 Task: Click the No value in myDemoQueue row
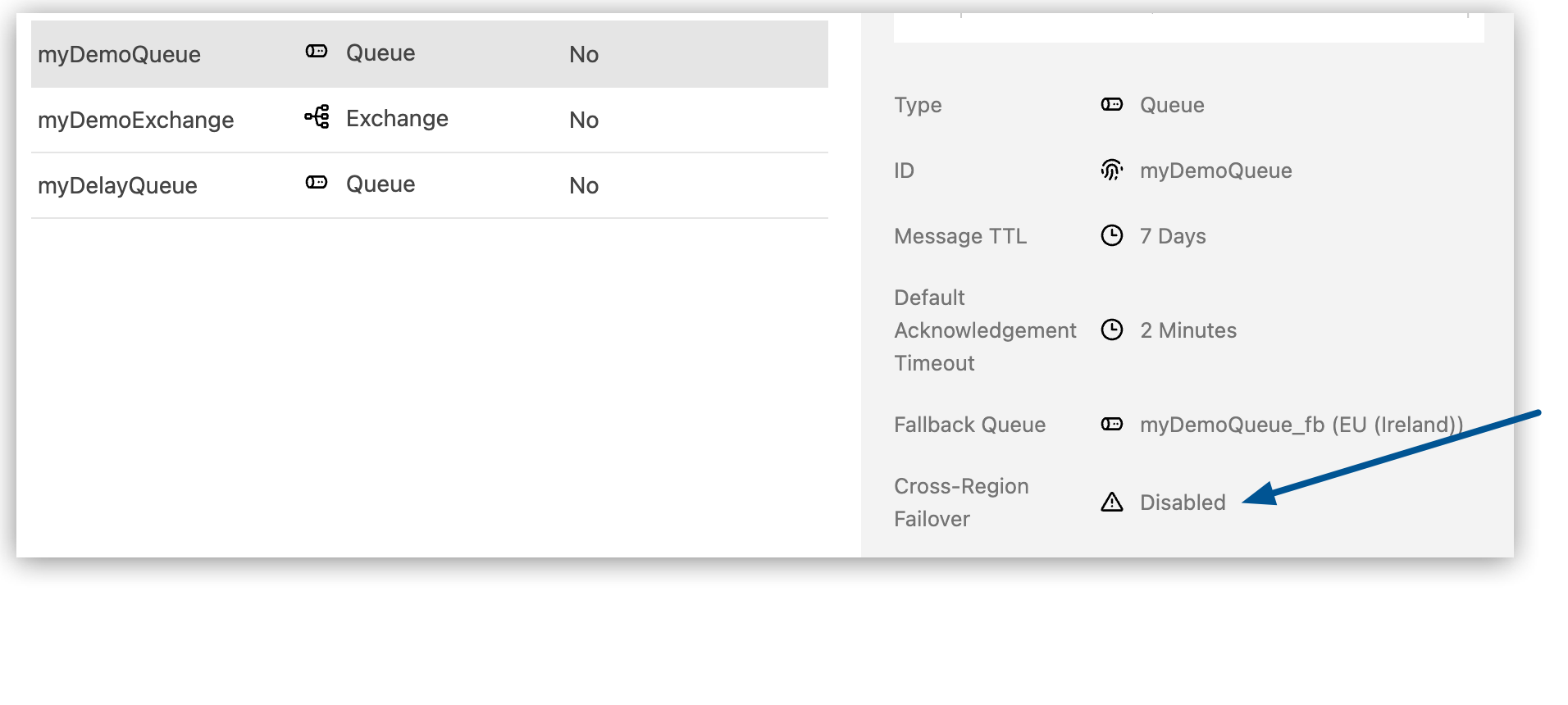click(x=584, y=54)
